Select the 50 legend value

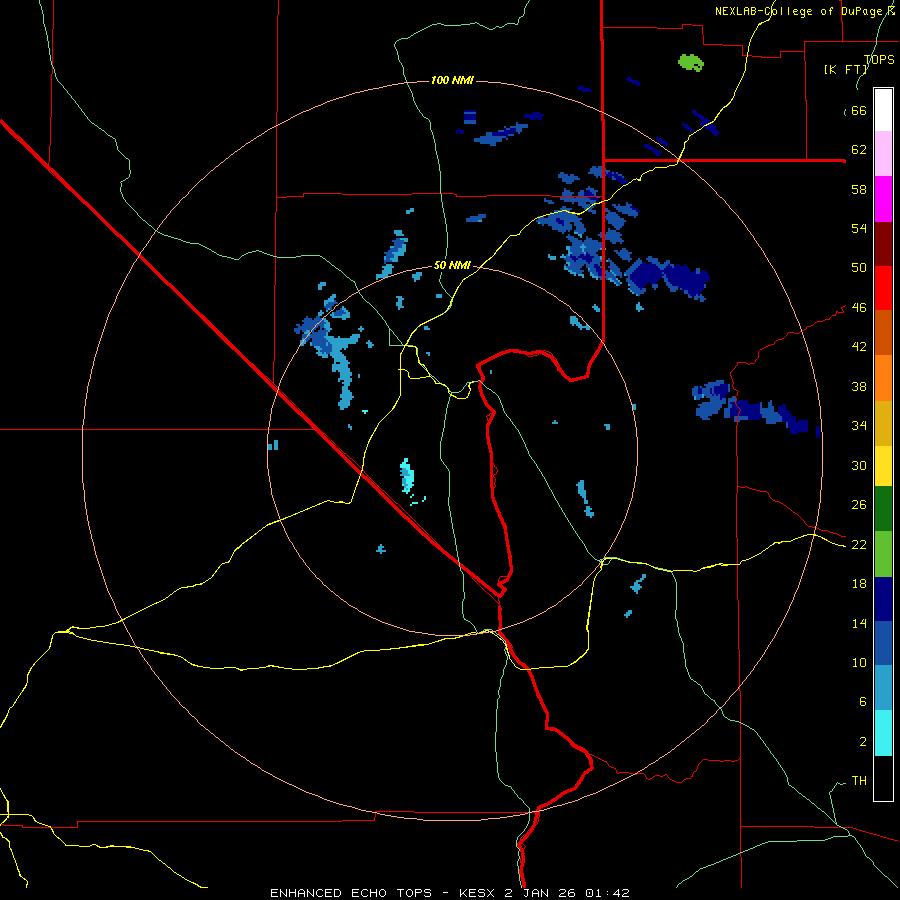click(x=859, y=267)
